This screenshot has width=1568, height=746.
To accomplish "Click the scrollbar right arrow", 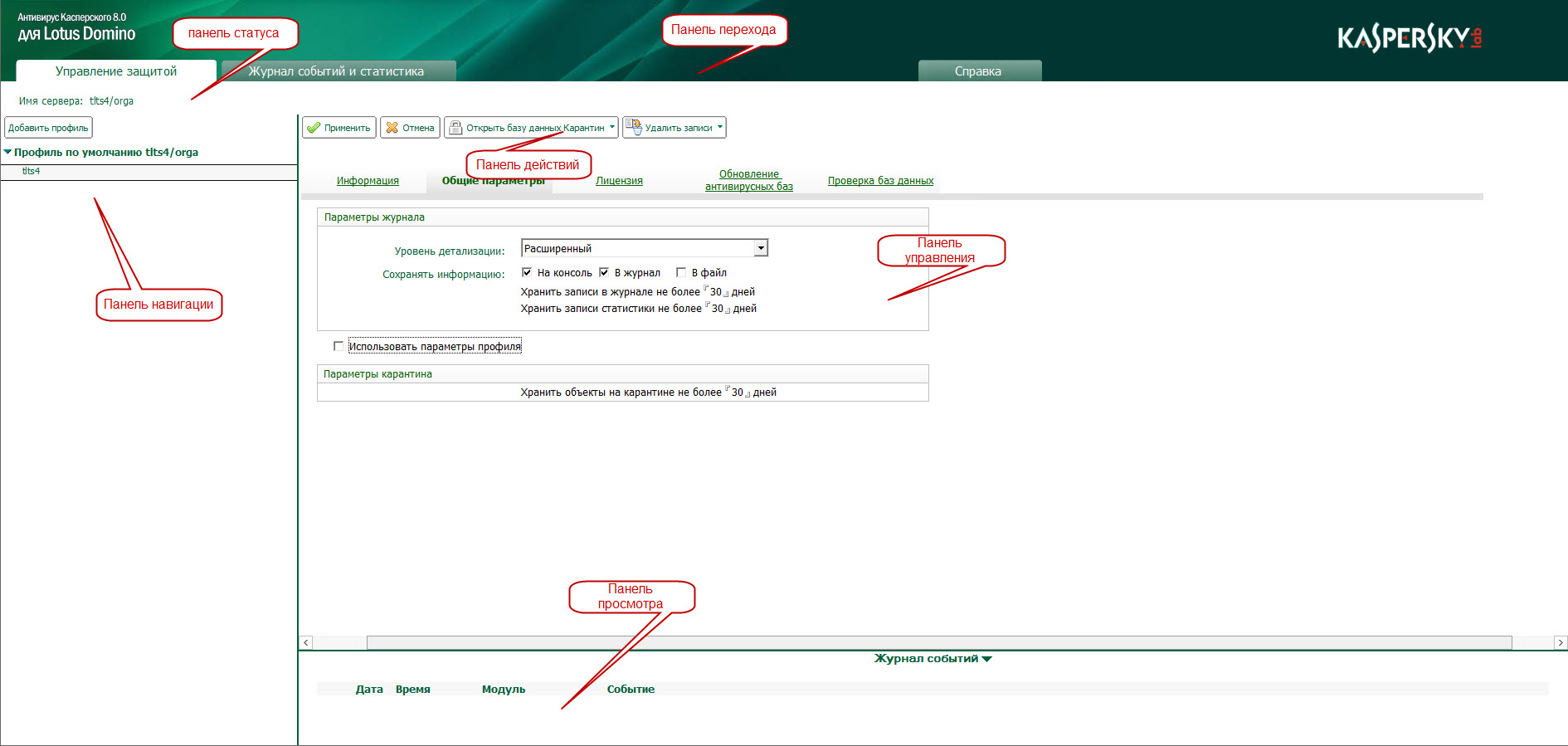I will click(x=1561, y=642).
